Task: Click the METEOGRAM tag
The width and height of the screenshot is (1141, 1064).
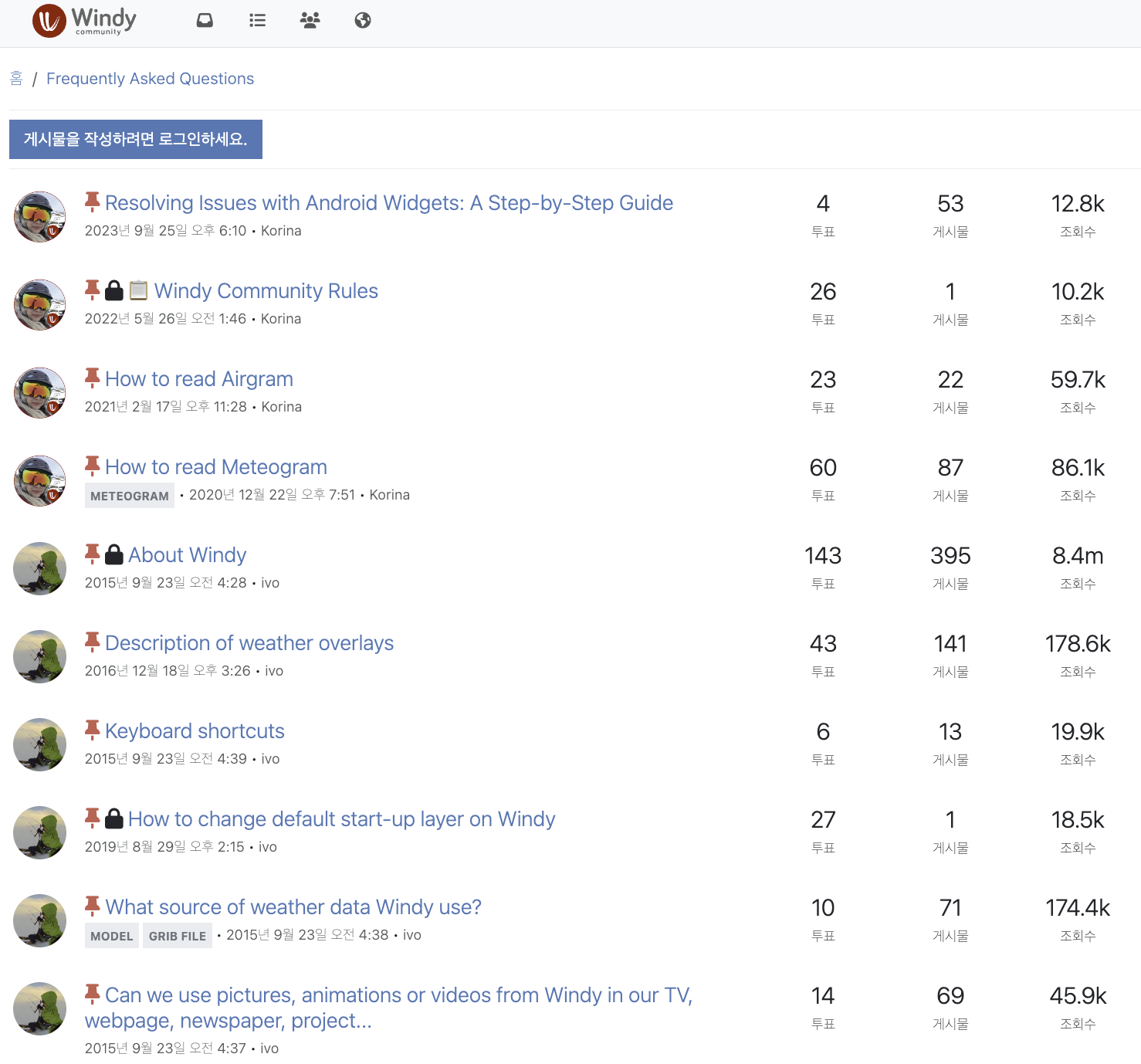Action: (x=130, y=496)
